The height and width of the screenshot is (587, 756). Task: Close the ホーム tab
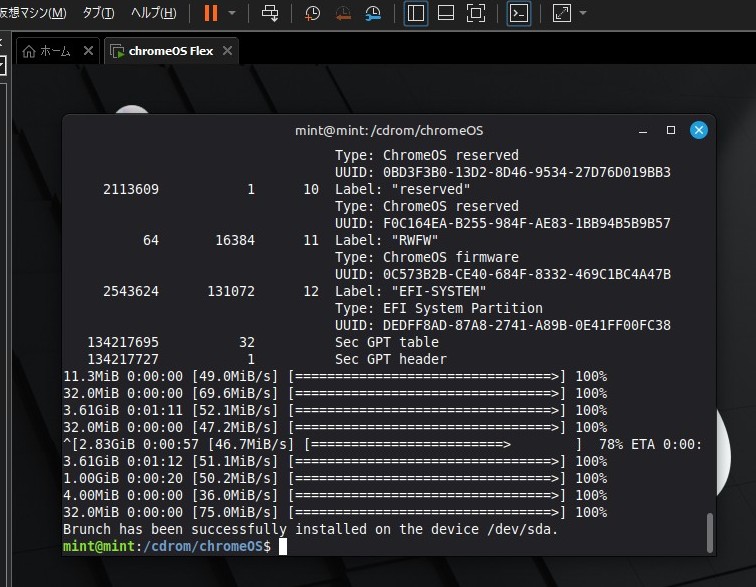point(88,51)
